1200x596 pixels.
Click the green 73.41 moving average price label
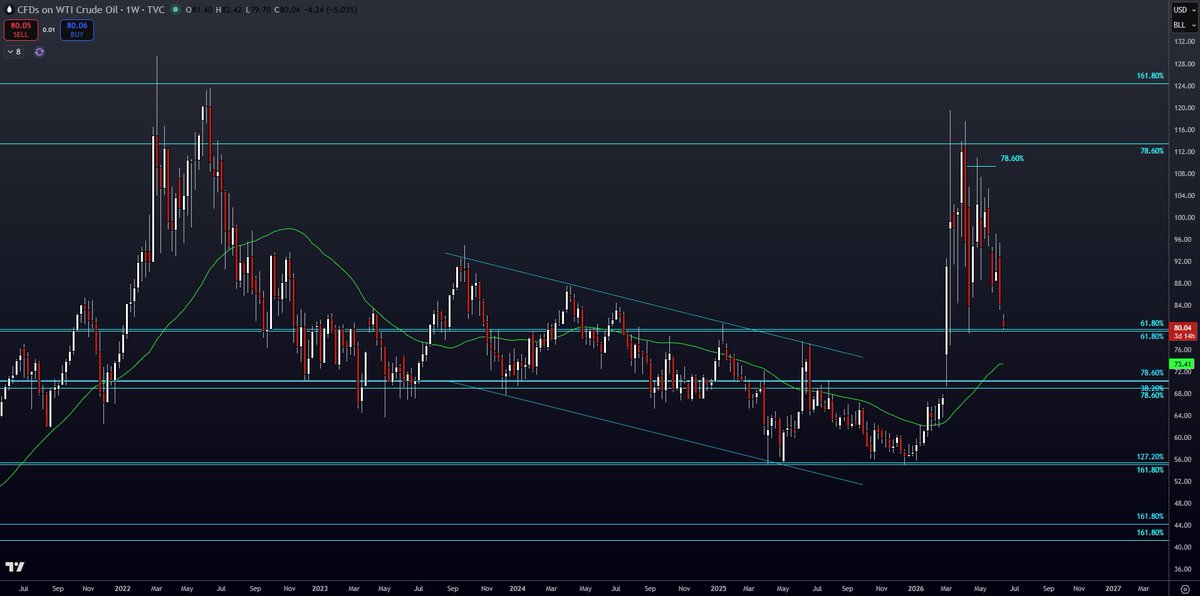click(1182, 364)
